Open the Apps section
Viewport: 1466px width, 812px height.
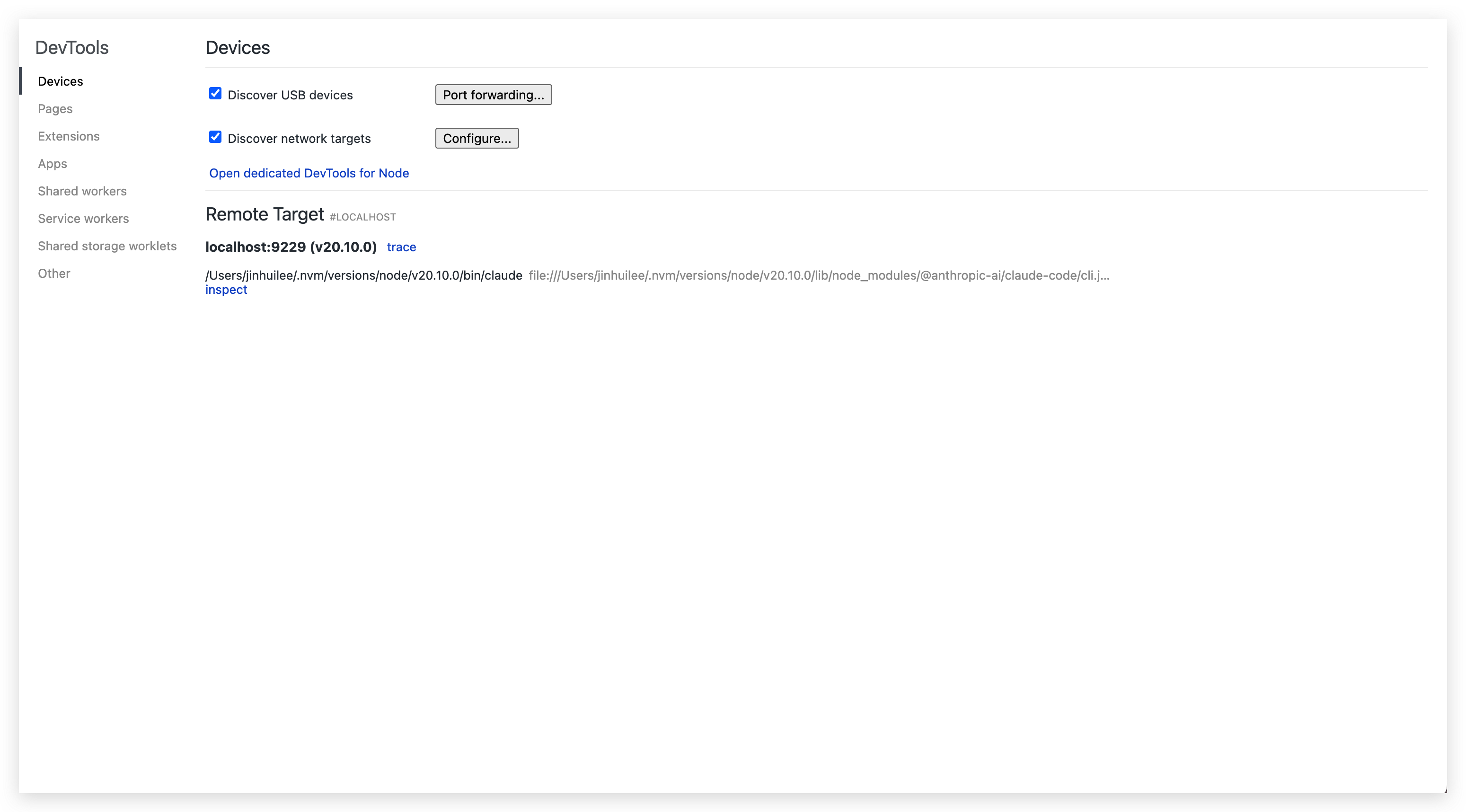coord(53,163)
